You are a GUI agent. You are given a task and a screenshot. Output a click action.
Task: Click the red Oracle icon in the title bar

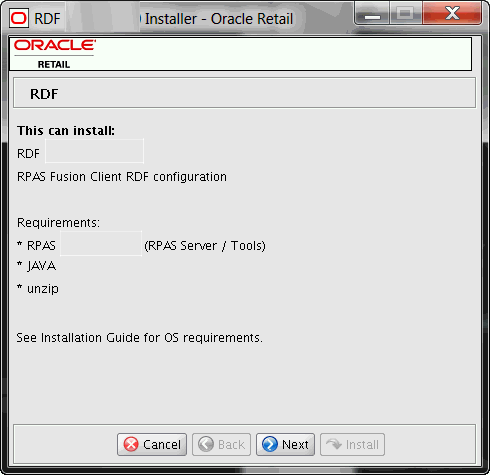tap(18, 18)
